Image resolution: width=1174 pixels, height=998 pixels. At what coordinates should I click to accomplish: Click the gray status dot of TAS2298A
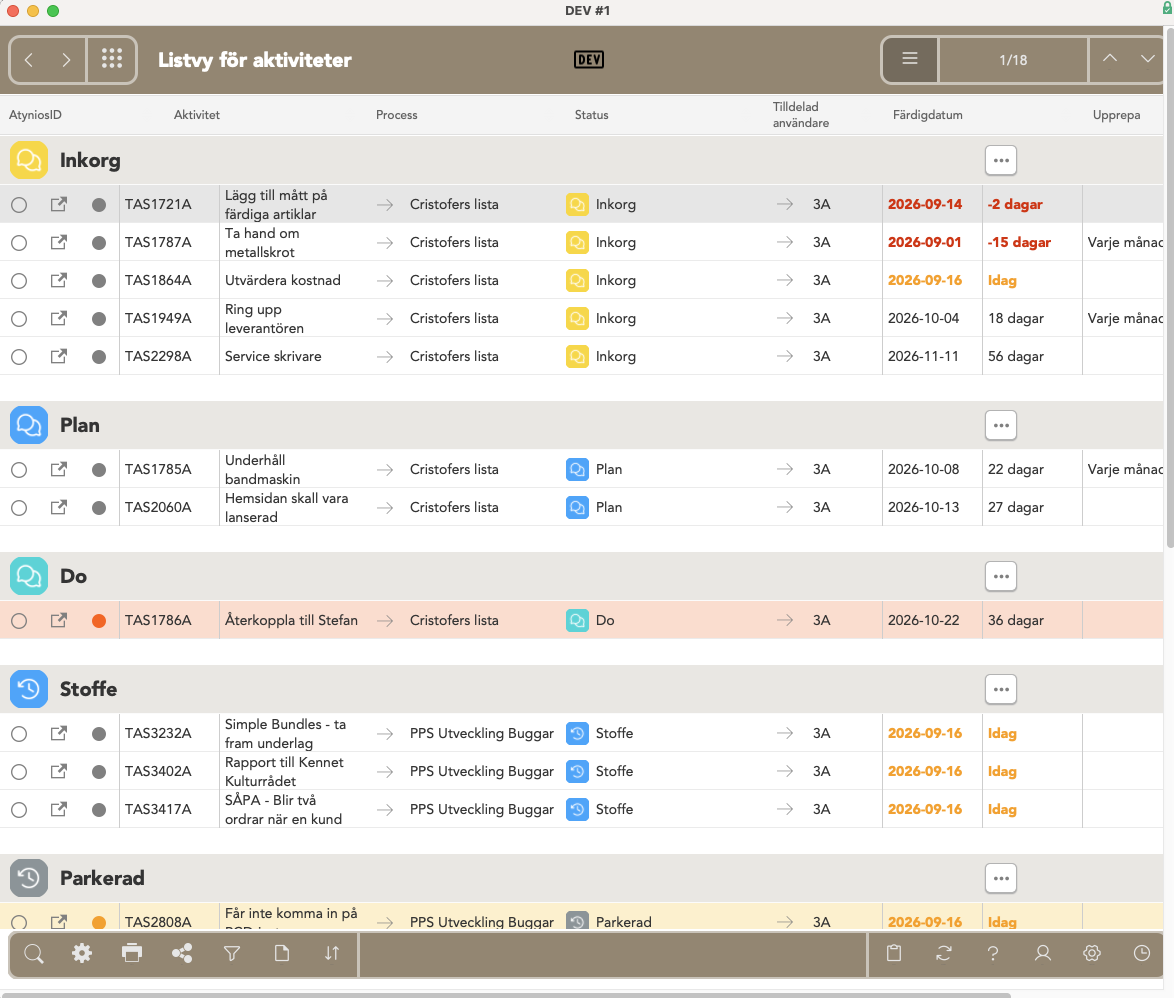[99, 357]
